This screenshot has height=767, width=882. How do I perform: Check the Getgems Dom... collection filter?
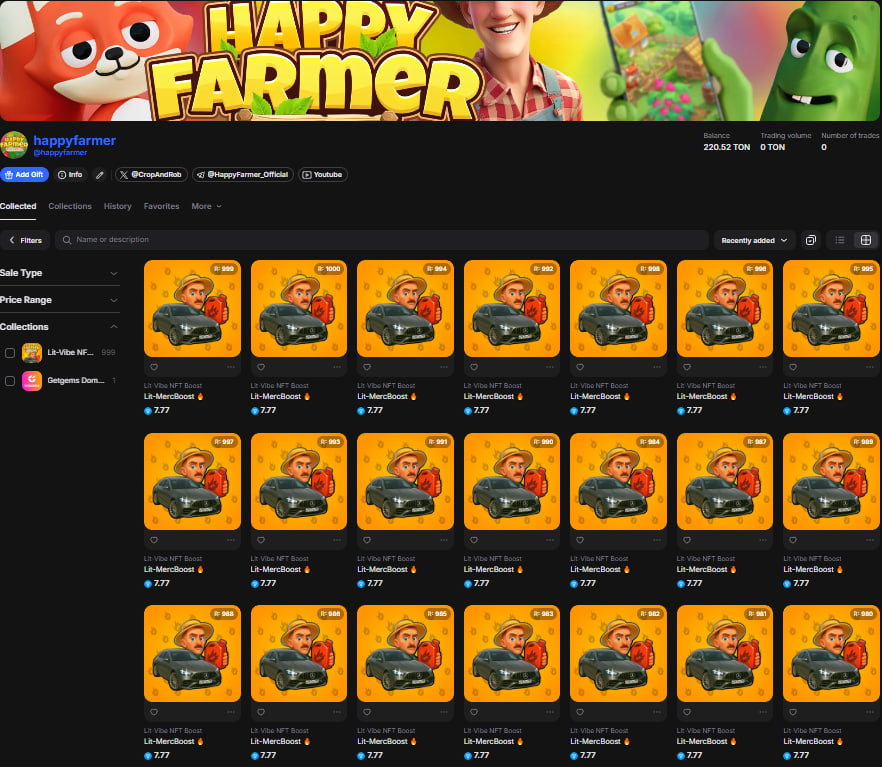[x=10, y=381]
